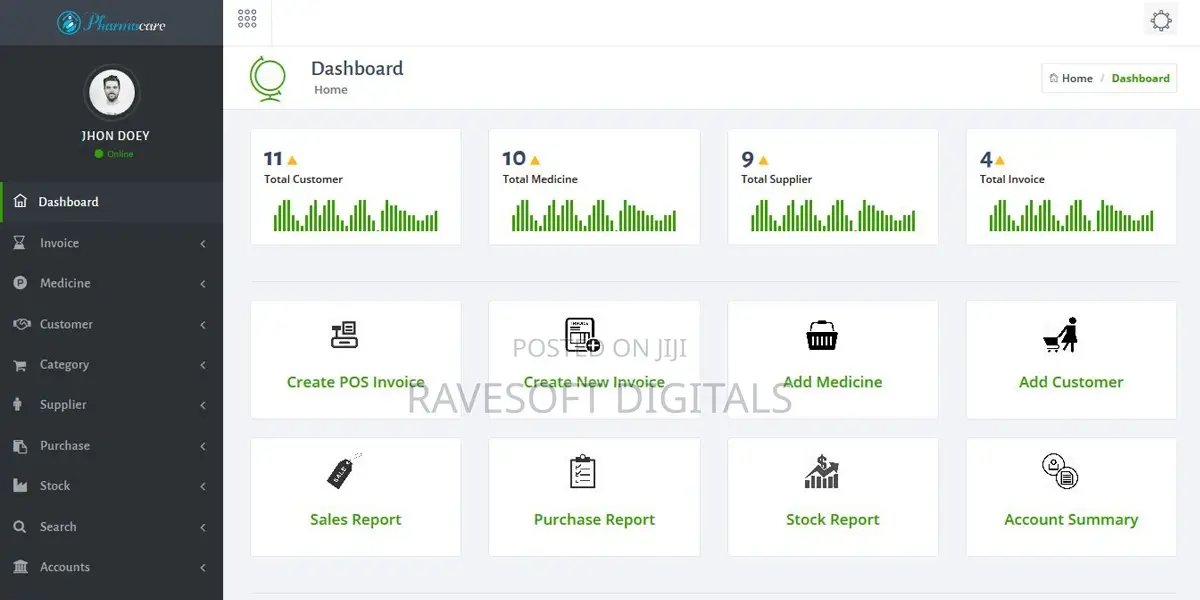Expand the Purchase menu chevron
The image size is (1200, 600).
[203, 446]
